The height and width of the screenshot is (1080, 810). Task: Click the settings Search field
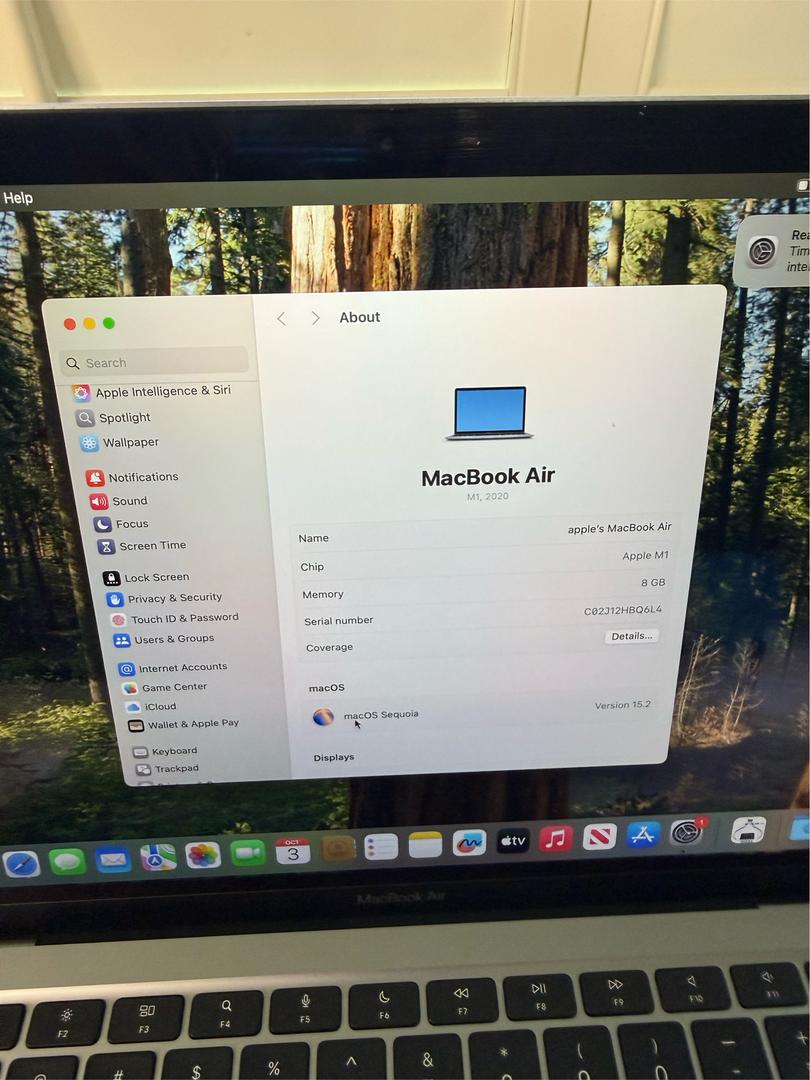155,362
